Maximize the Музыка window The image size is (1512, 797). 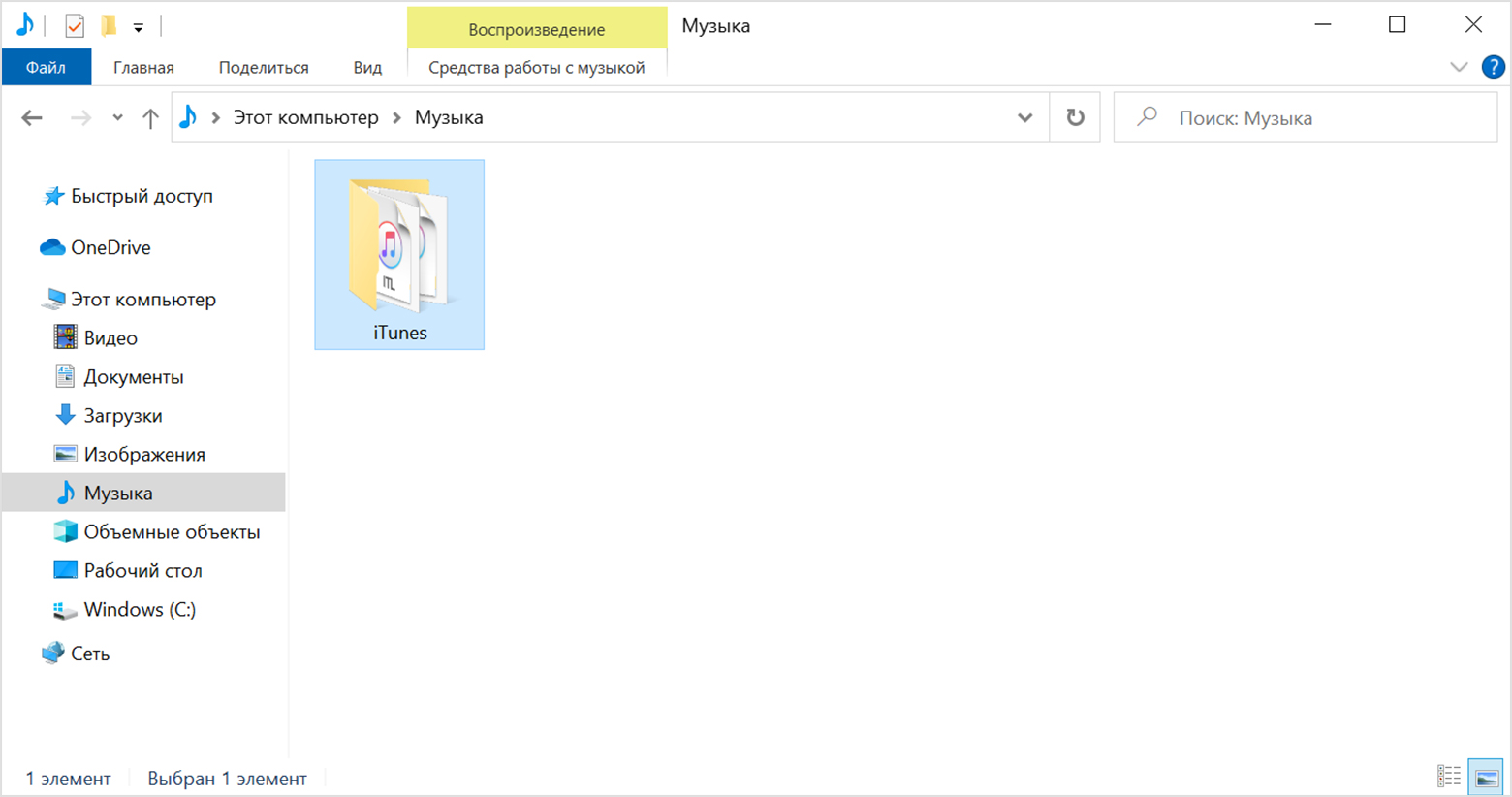coord(1397,24)
